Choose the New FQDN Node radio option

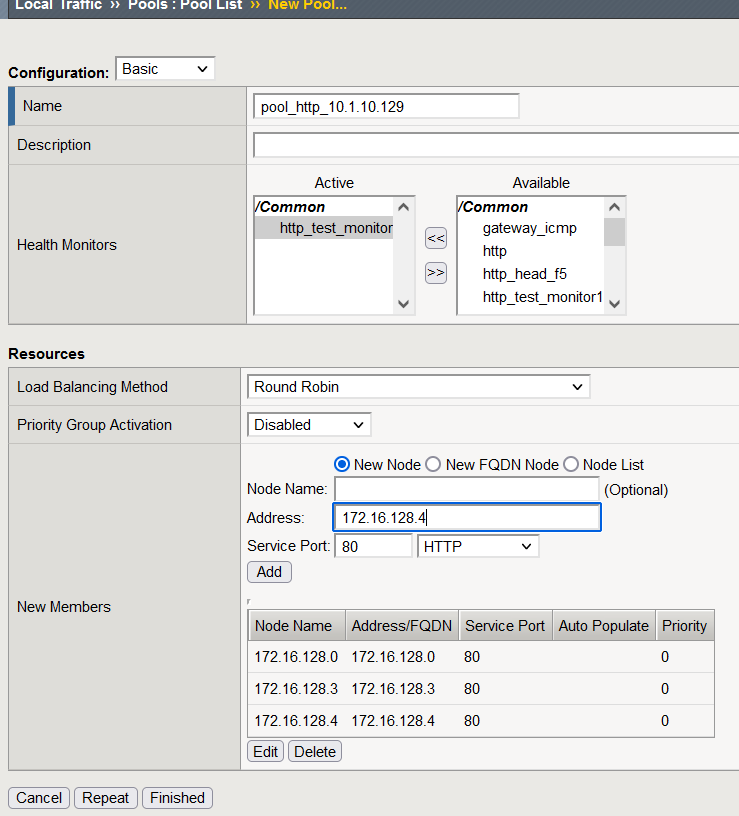433,464
